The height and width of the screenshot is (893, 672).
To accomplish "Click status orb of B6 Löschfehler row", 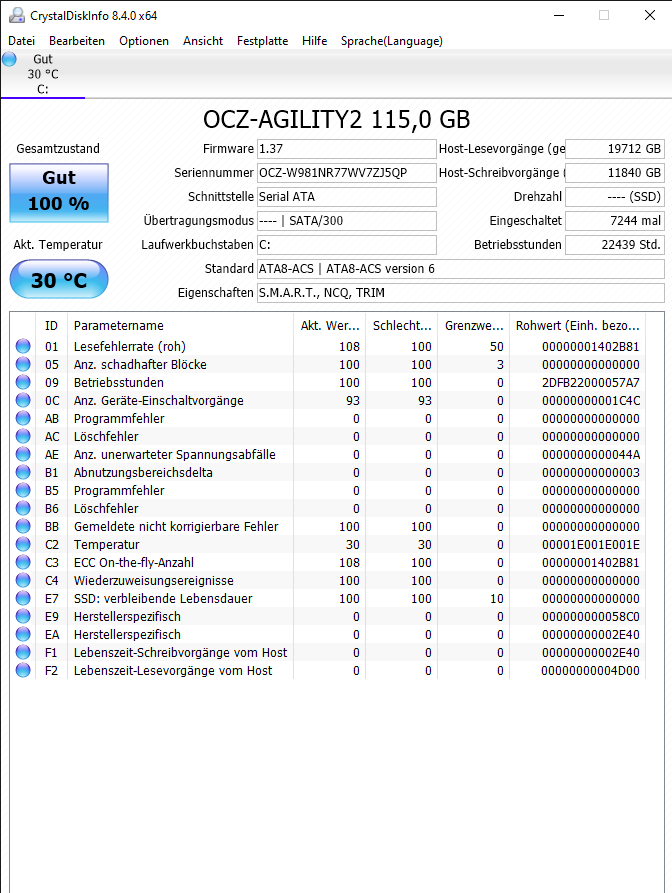I will pos(23,508).
